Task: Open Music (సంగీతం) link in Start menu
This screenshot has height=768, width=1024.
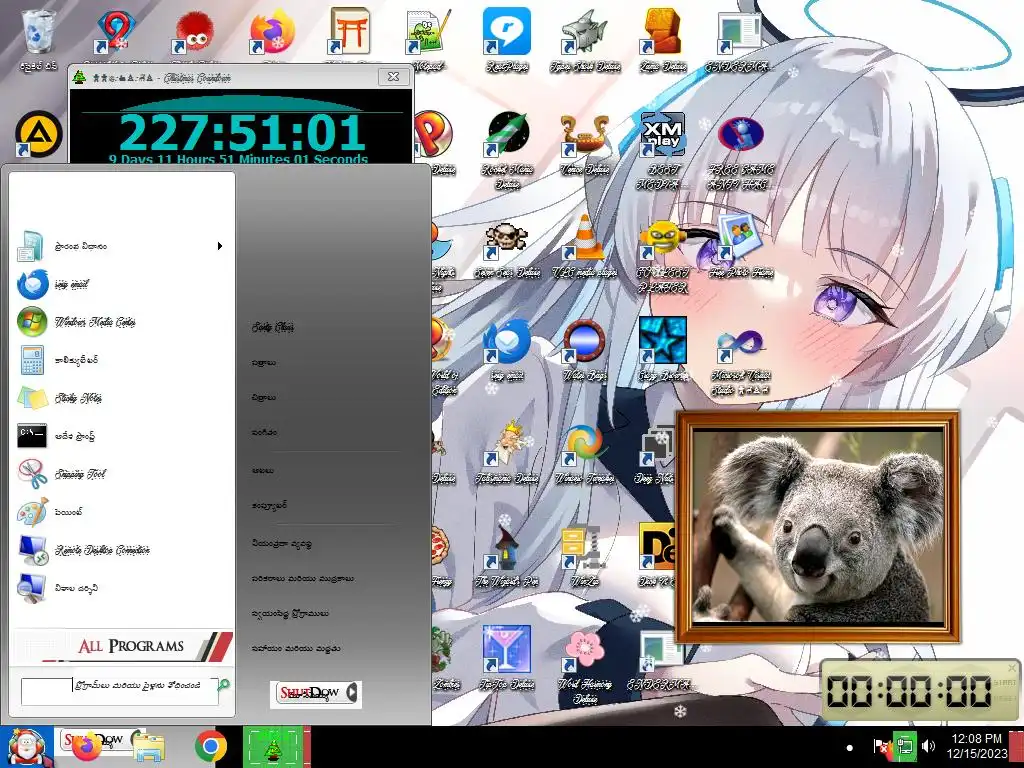Action: click(x=264, y=432)
